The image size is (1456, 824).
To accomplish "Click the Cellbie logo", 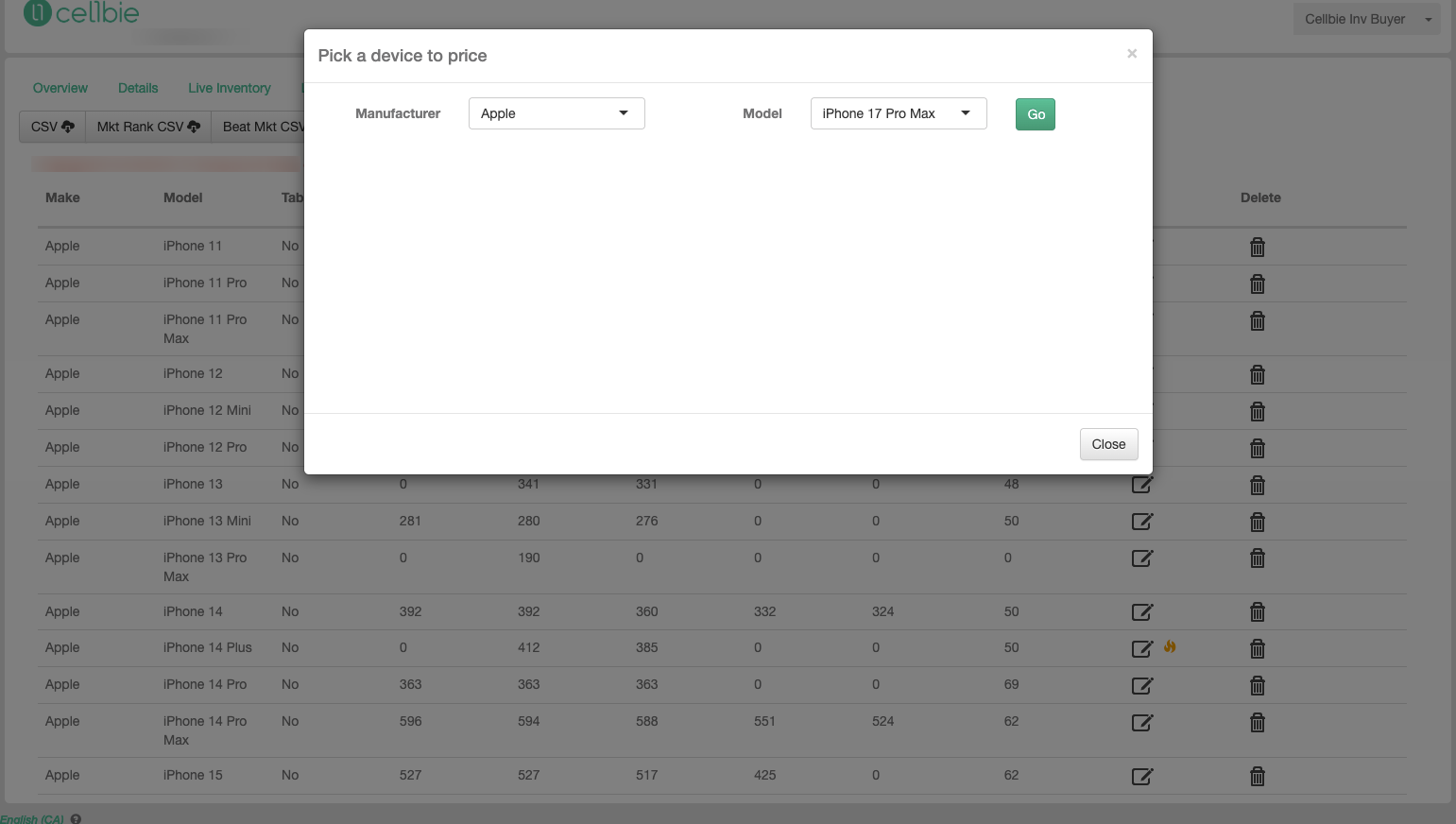I will (x=81, y=13).
